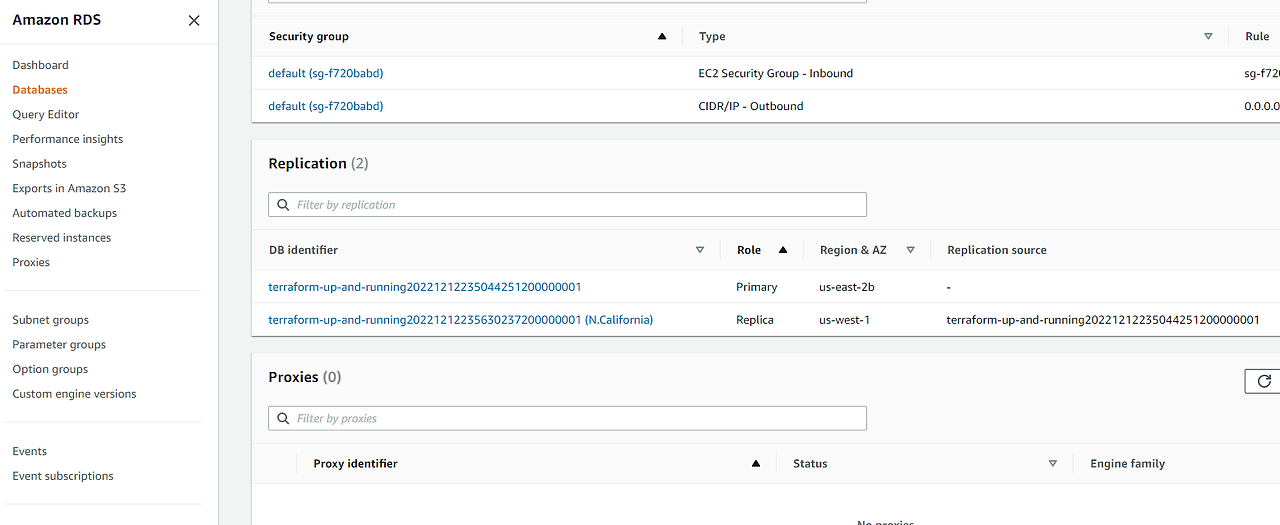Open Snapshots in sidebar
This screenshot has height=525, width=1280.
[x=40, y=164]
